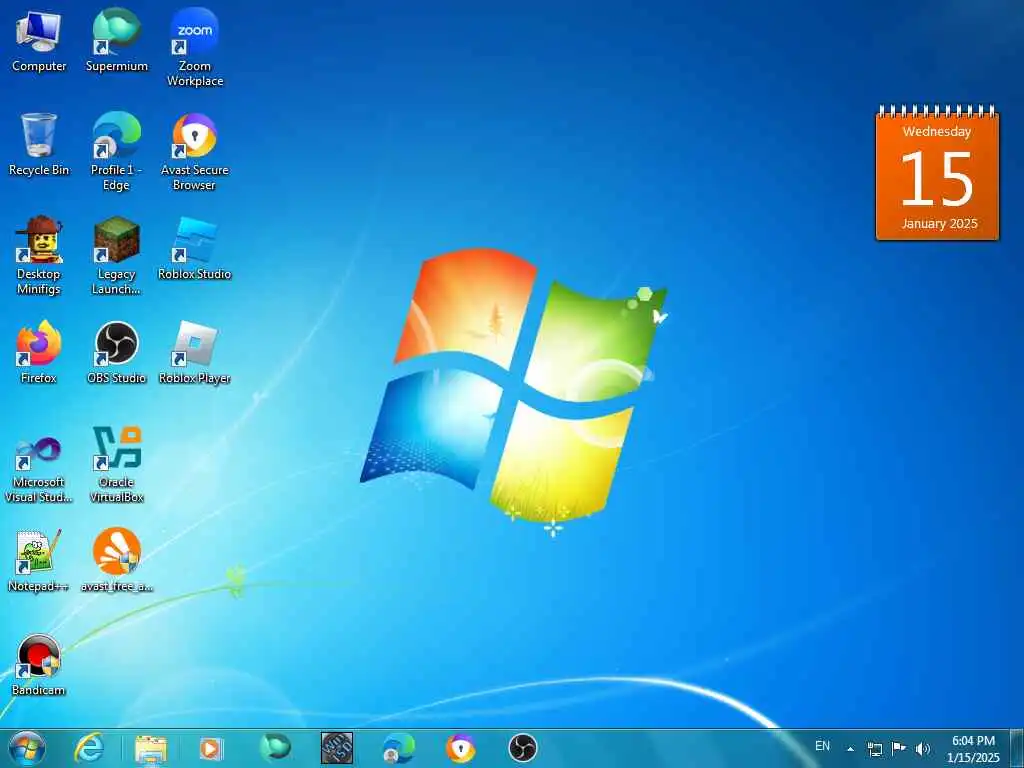The width and height of the screenshot is (1024, 768).
Task: Select the Supermium desktop shortcut
Action: [x=116, y=41]
